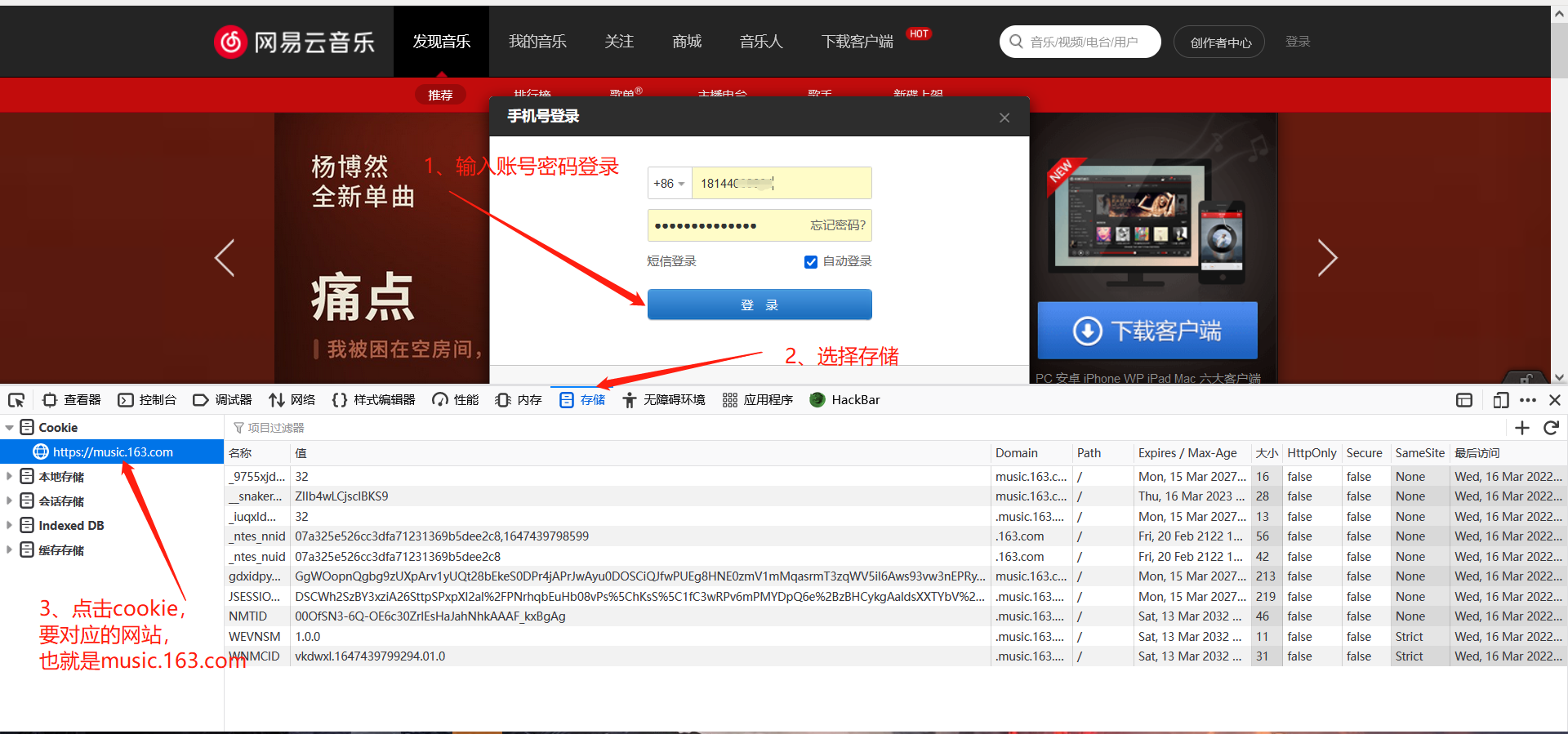Open the 样式编辑器 style editor tab
The height and width of the screenshot is (734, 1568).
pos(374,400)
